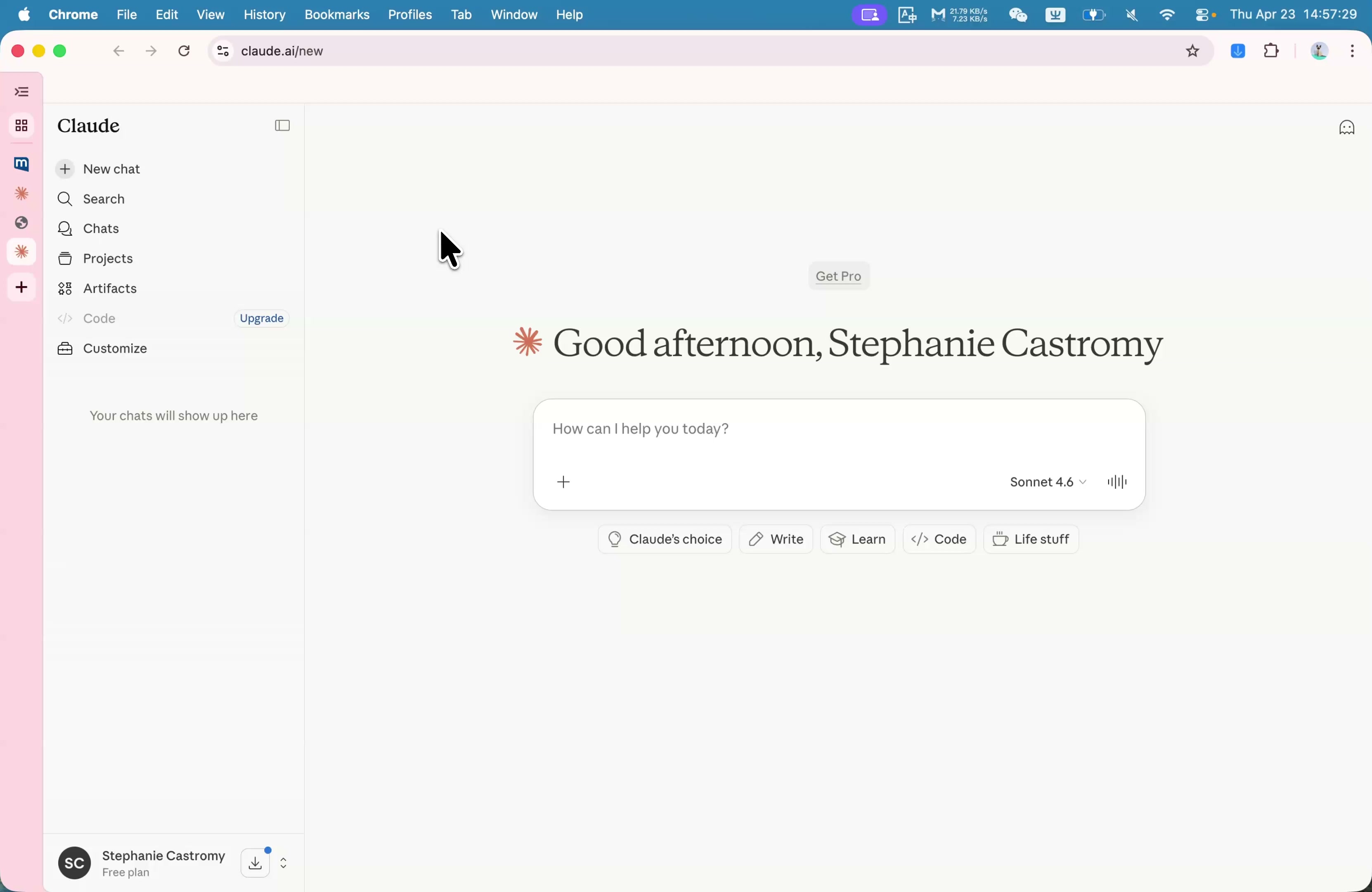Add a new tab with side strip plus
Screen dimensions: 1372x892
tap(22, 288)
